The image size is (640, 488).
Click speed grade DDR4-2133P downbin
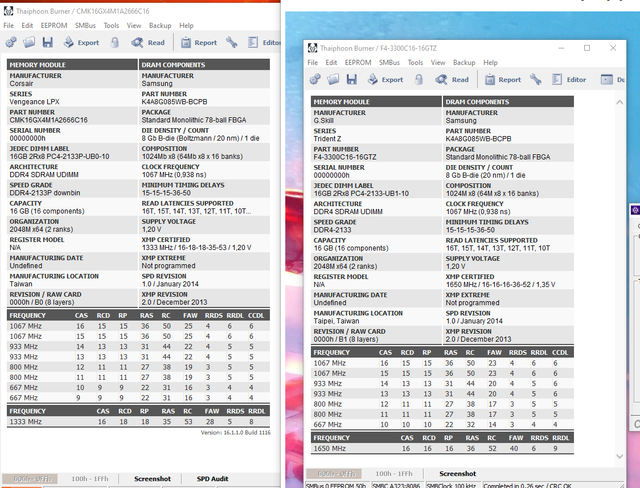pyautogui.click(x=45, y=193)
